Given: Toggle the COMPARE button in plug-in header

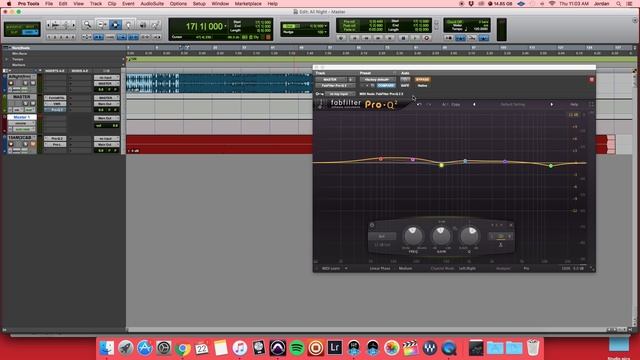Looking at the screenshot, I should [x=386, y=85].
